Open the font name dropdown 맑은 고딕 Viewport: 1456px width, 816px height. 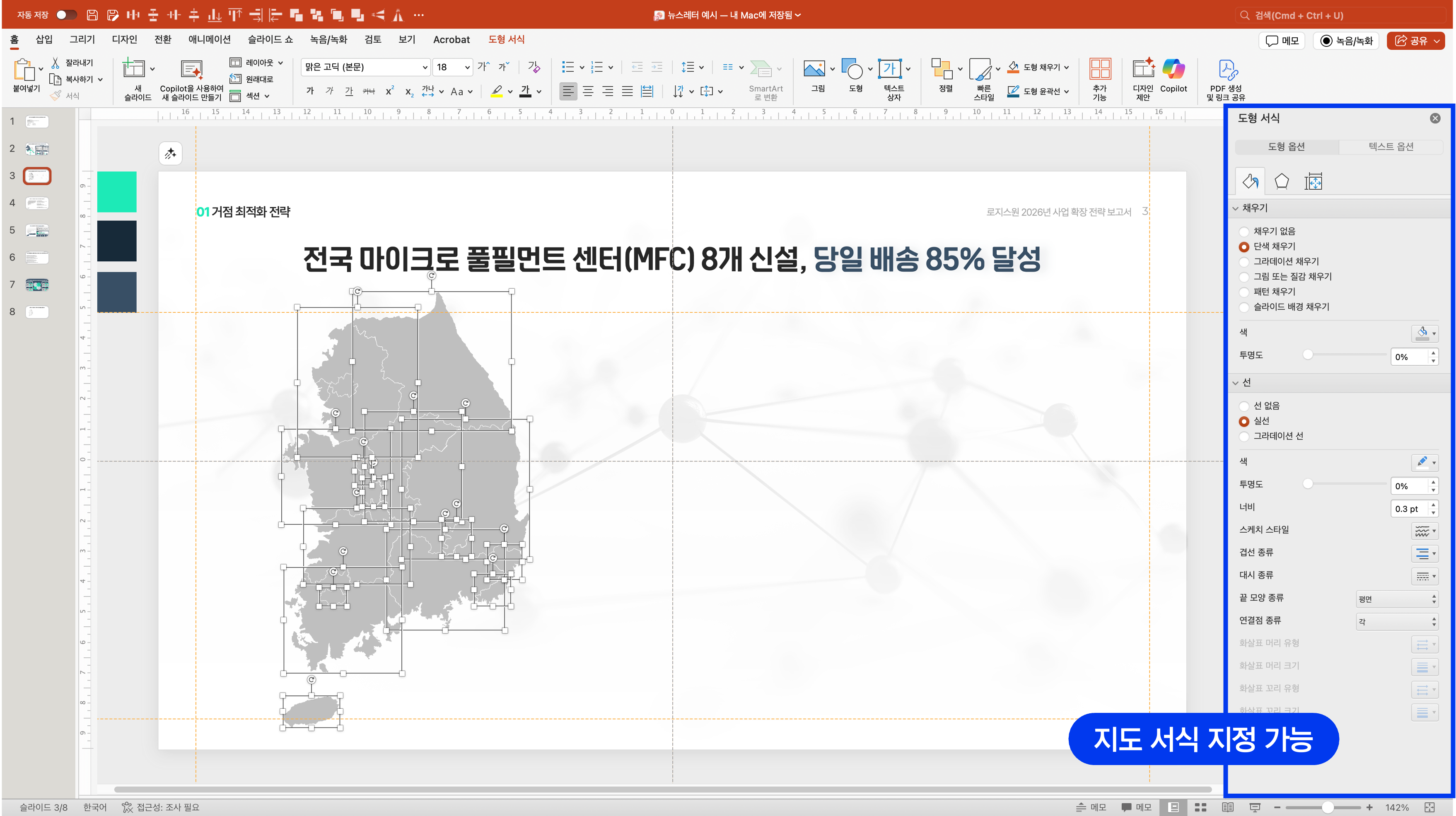click(x=425, y=67)
